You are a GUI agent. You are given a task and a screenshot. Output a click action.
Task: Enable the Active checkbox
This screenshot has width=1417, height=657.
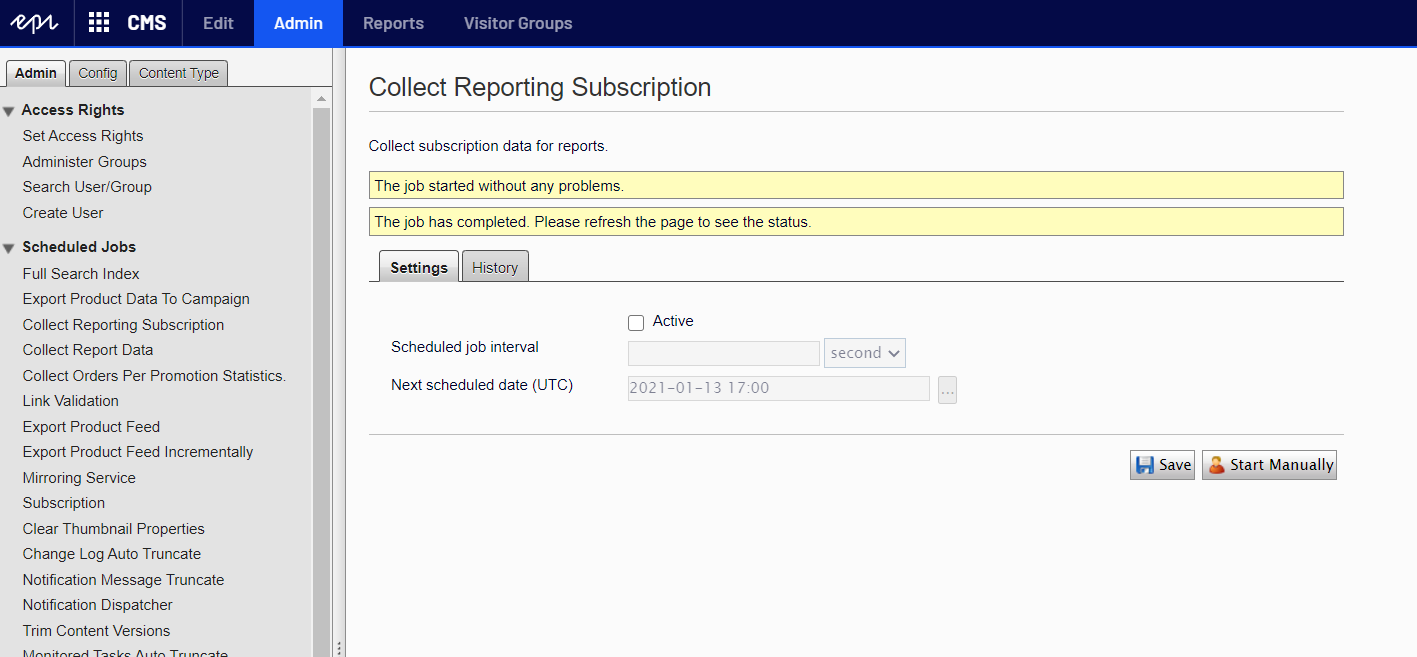(636, 323)
